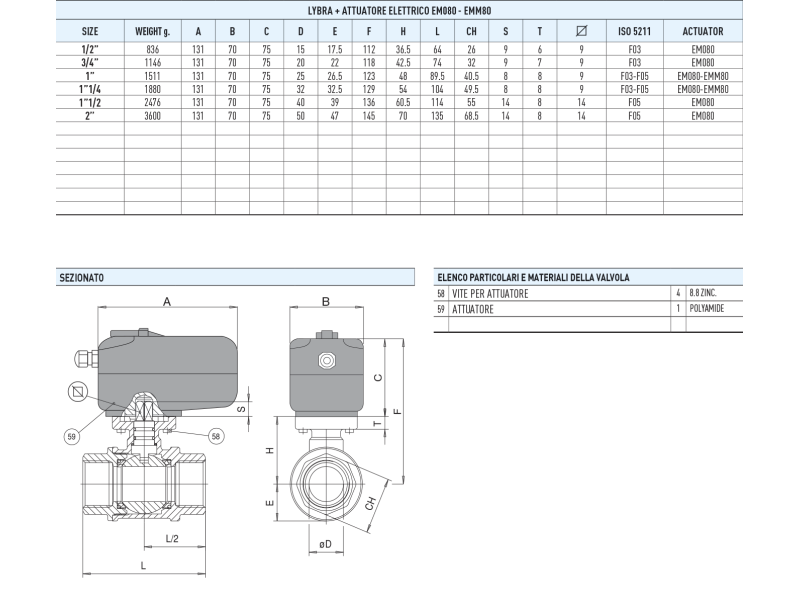Click the circular valve bore in the side view
The image size is (800, 600).
325,480
